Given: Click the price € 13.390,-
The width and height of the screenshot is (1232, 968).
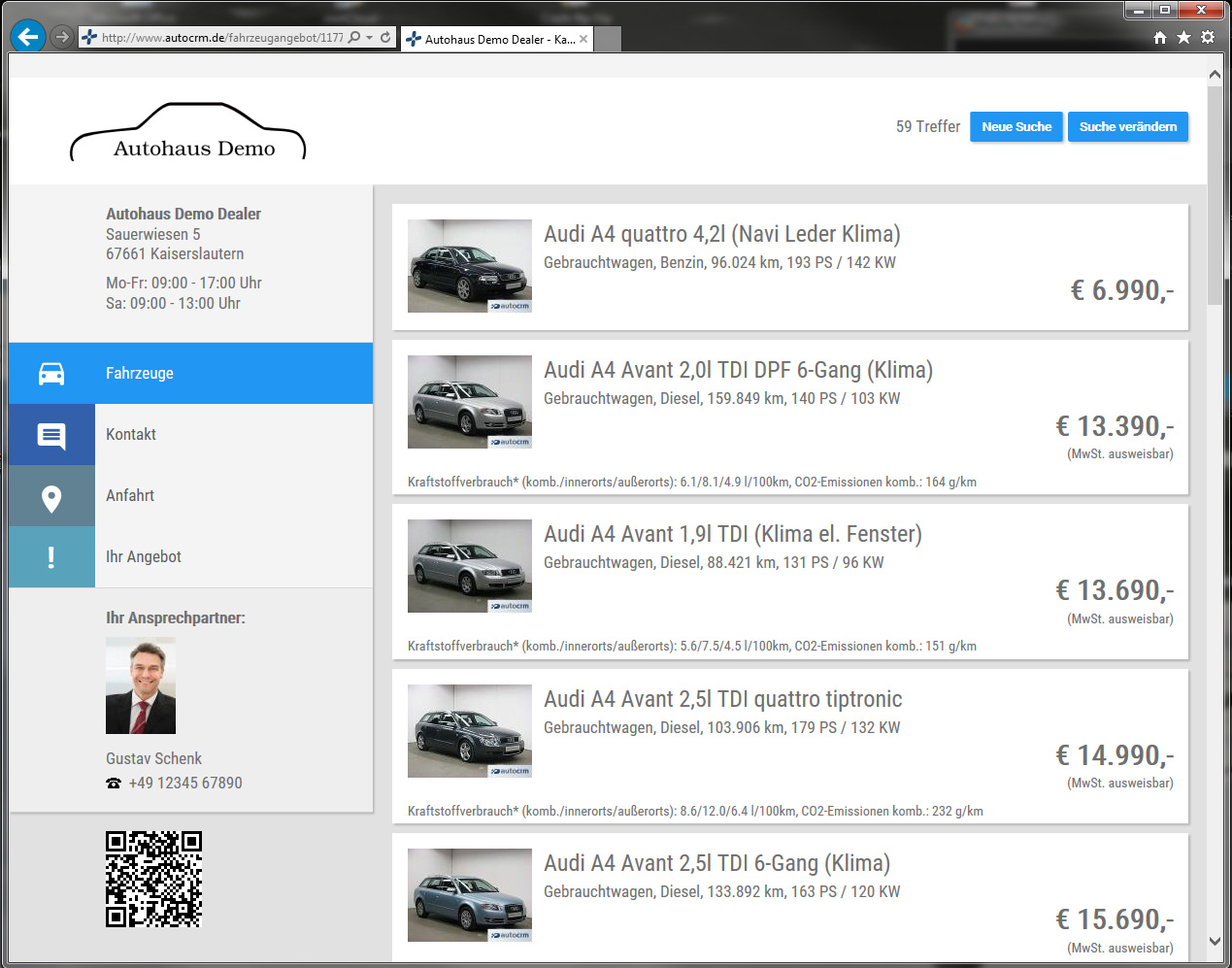Looking at the screenshot, I should click(x=1115, y=426).
